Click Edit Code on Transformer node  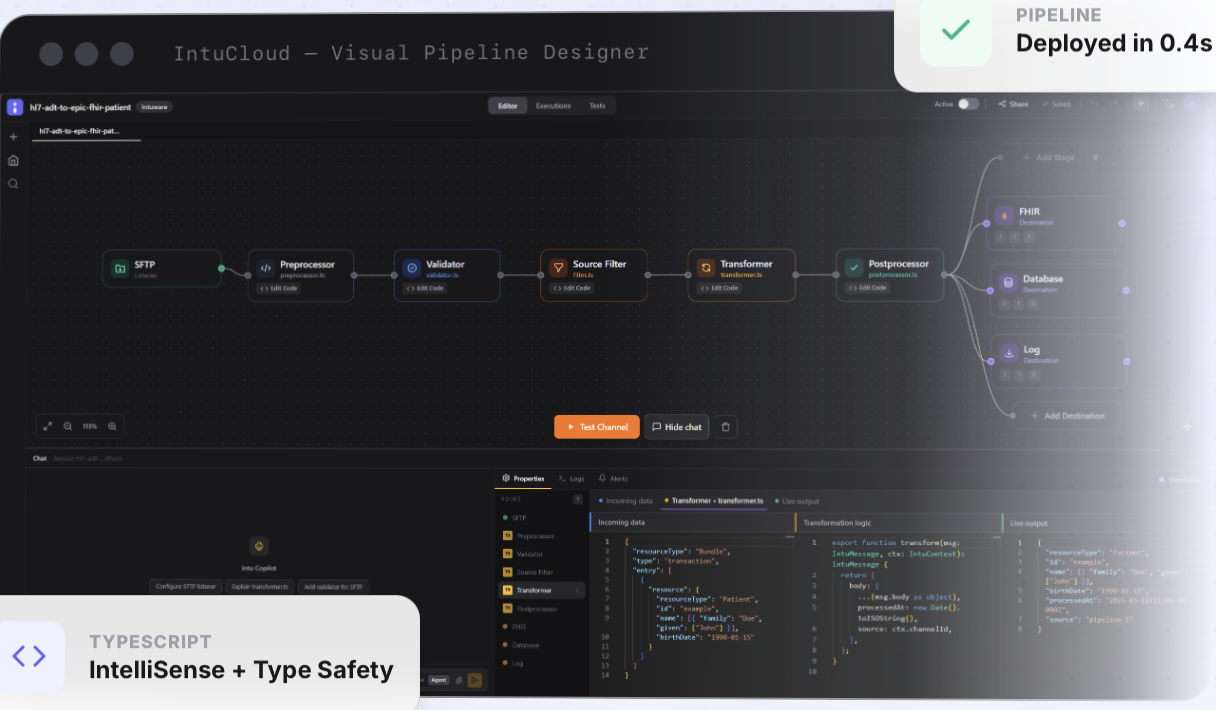(x=717, y=288)
